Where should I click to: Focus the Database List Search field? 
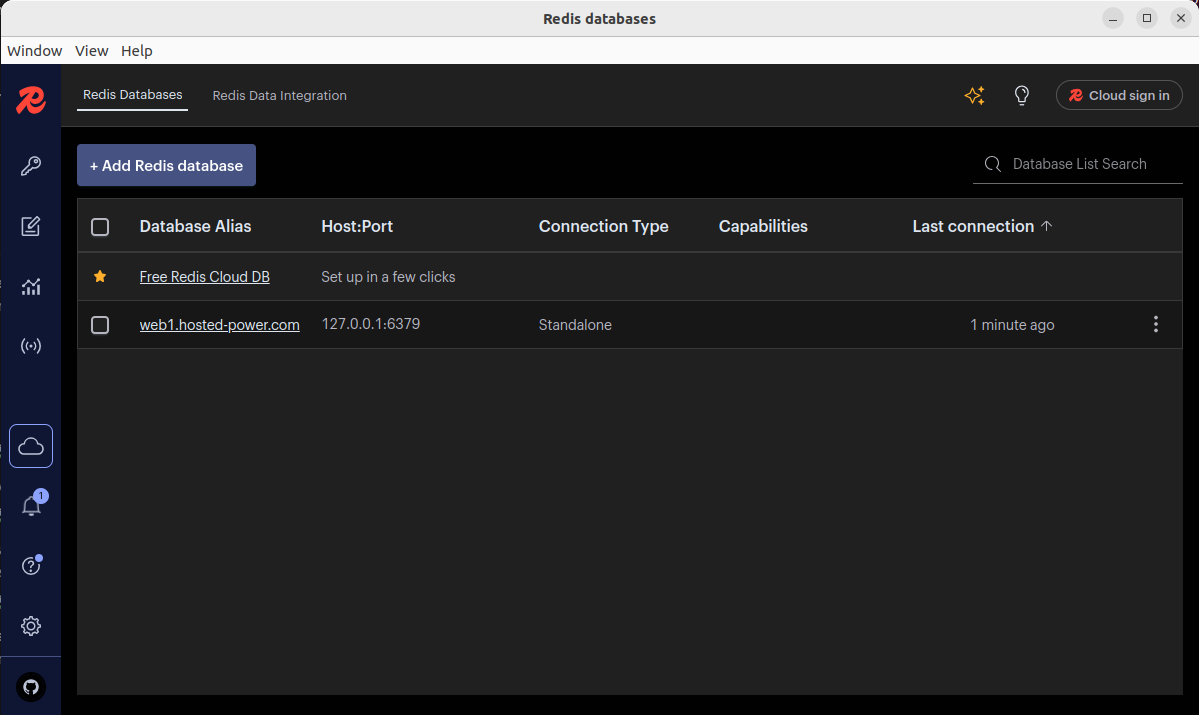(x=1077, y=164)
